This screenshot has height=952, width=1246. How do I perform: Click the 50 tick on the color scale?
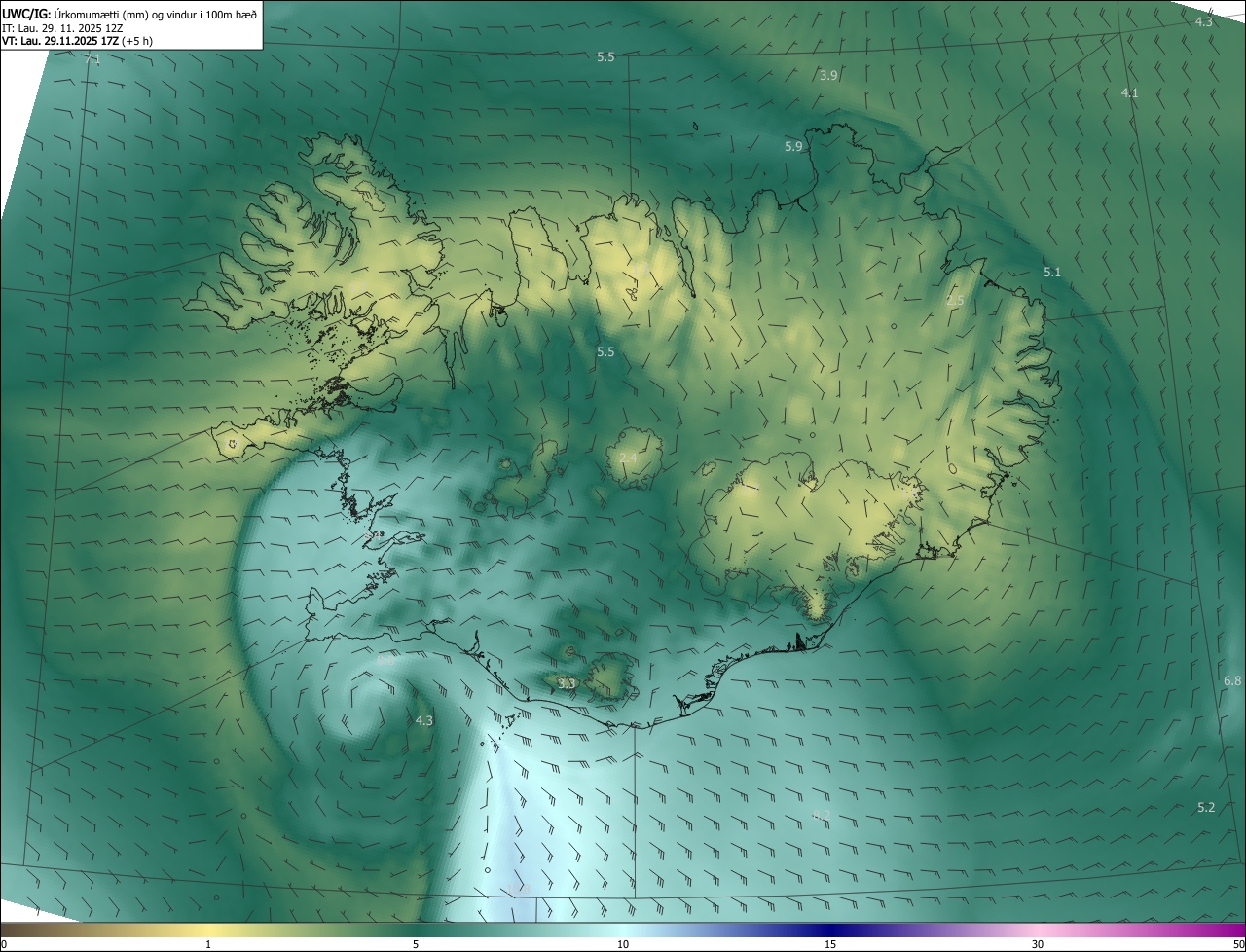coord(1239,944)
